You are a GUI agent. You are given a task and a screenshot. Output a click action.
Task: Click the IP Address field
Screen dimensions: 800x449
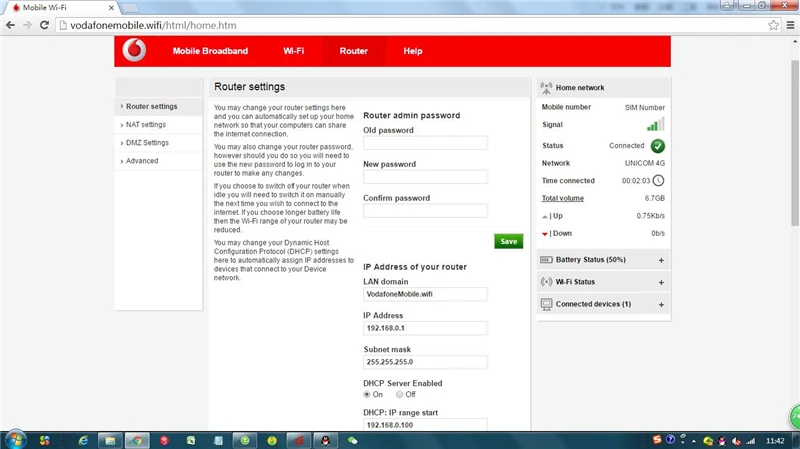pyautogui.click(x=425, y=328)
